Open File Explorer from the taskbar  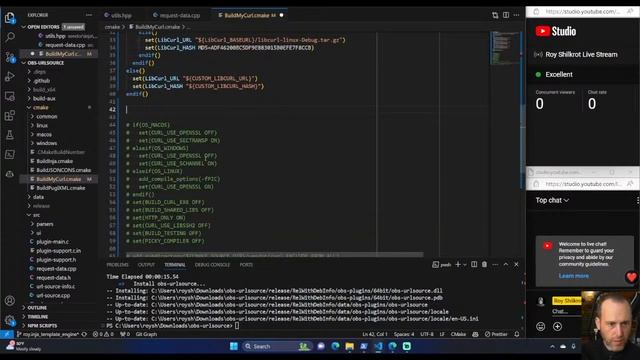349,346
